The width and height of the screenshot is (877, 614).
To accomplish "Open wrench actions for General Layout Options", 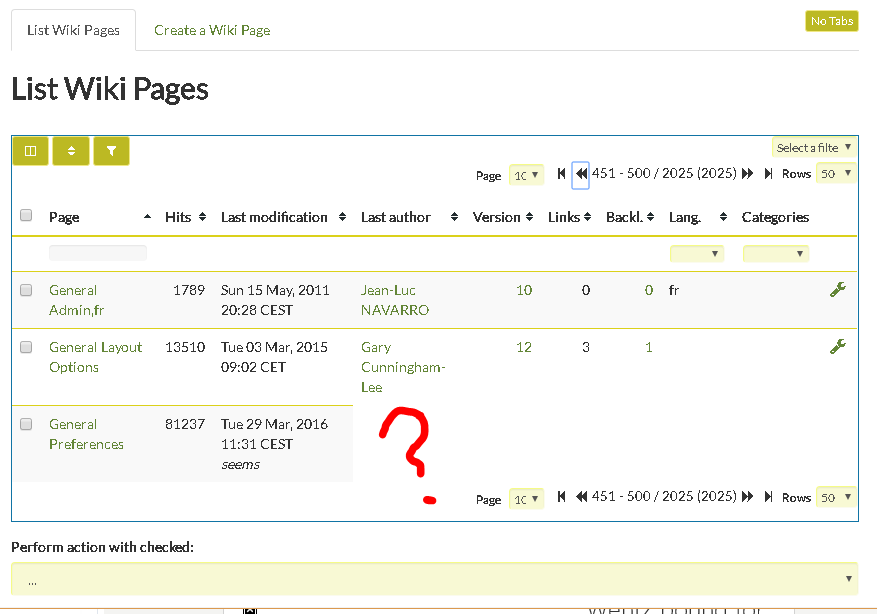I will [x=837, y=347].
